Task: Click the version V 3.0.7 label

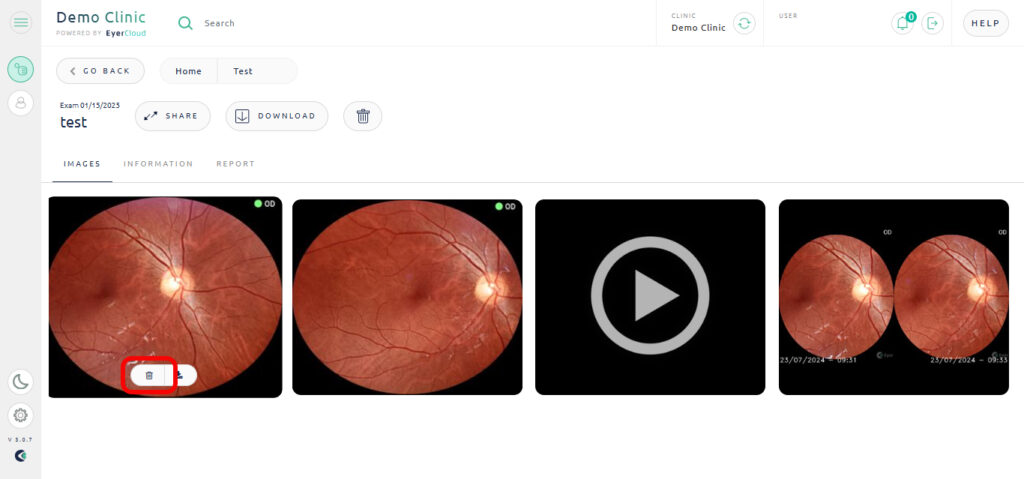Action: [20, 440]
